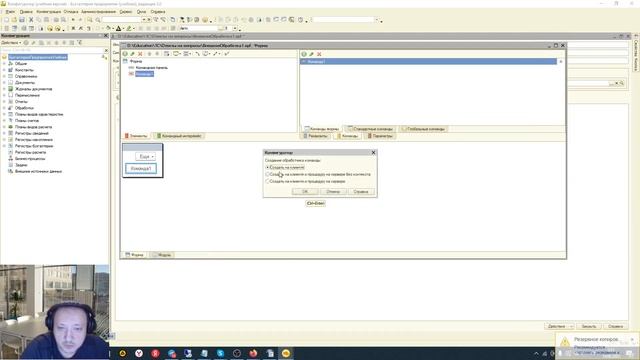The height and width of the screenshot is (360, 640).
Task: Click red Delete icon in form elements toolbar
Action: click(x=140, y=54)
